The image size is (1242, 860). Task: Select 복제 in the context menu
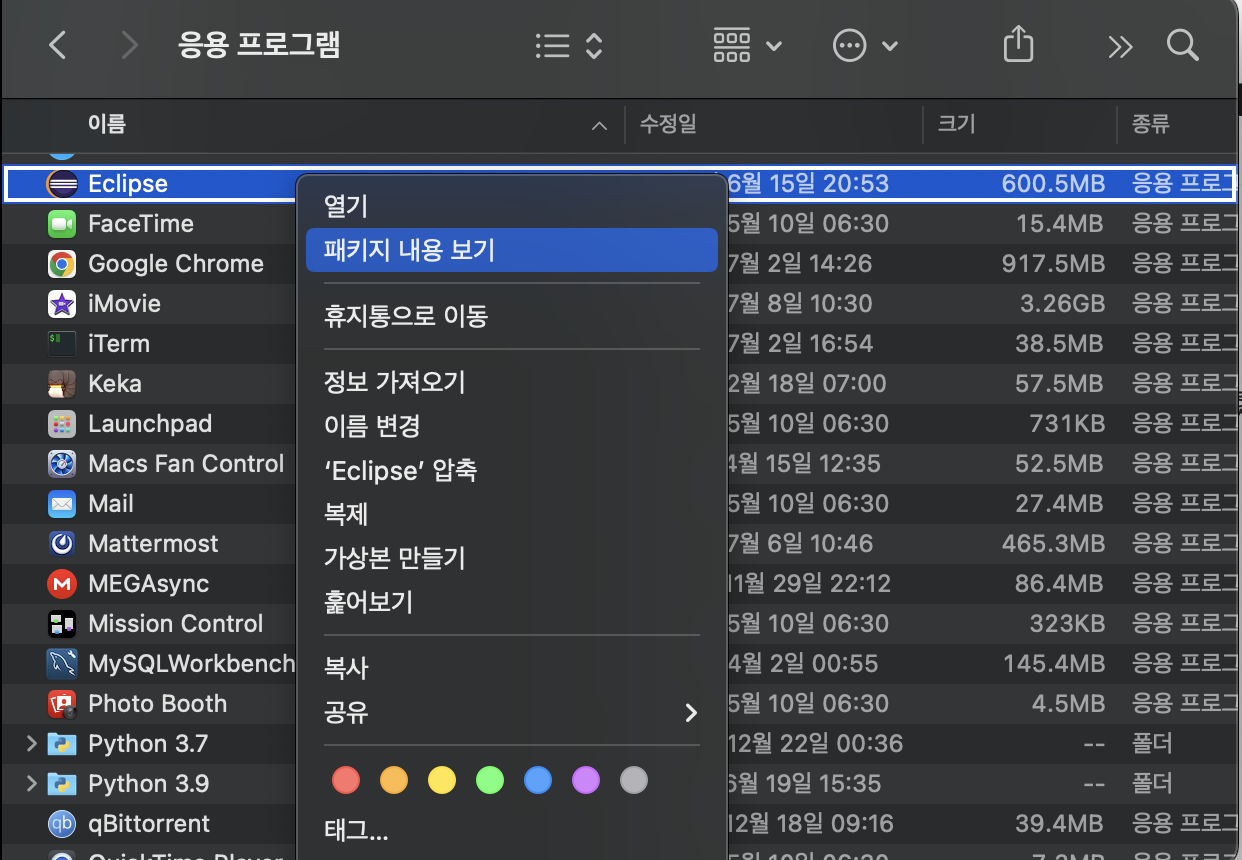512,514
